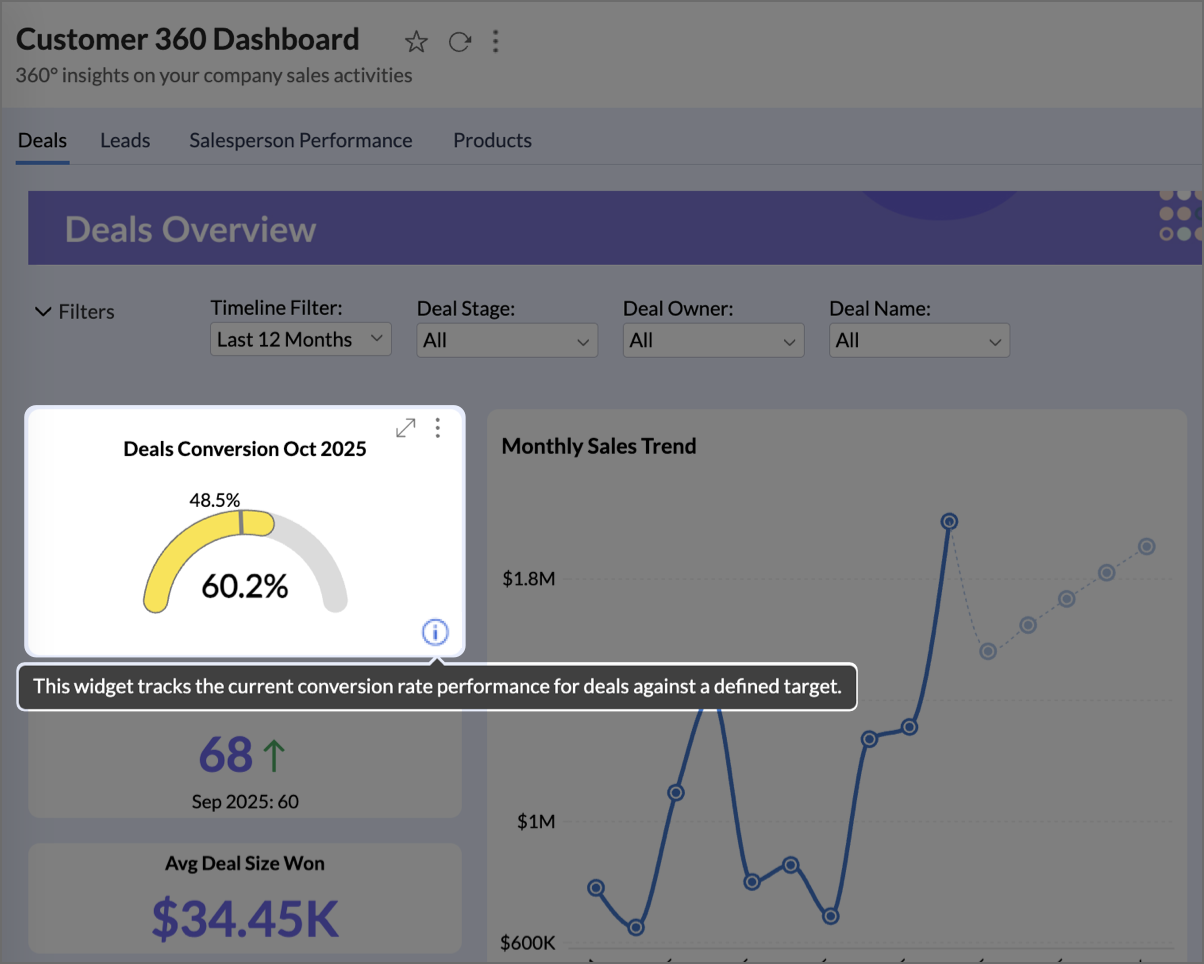Select the Deals tab
The image size is (1204, 964).
42,141
